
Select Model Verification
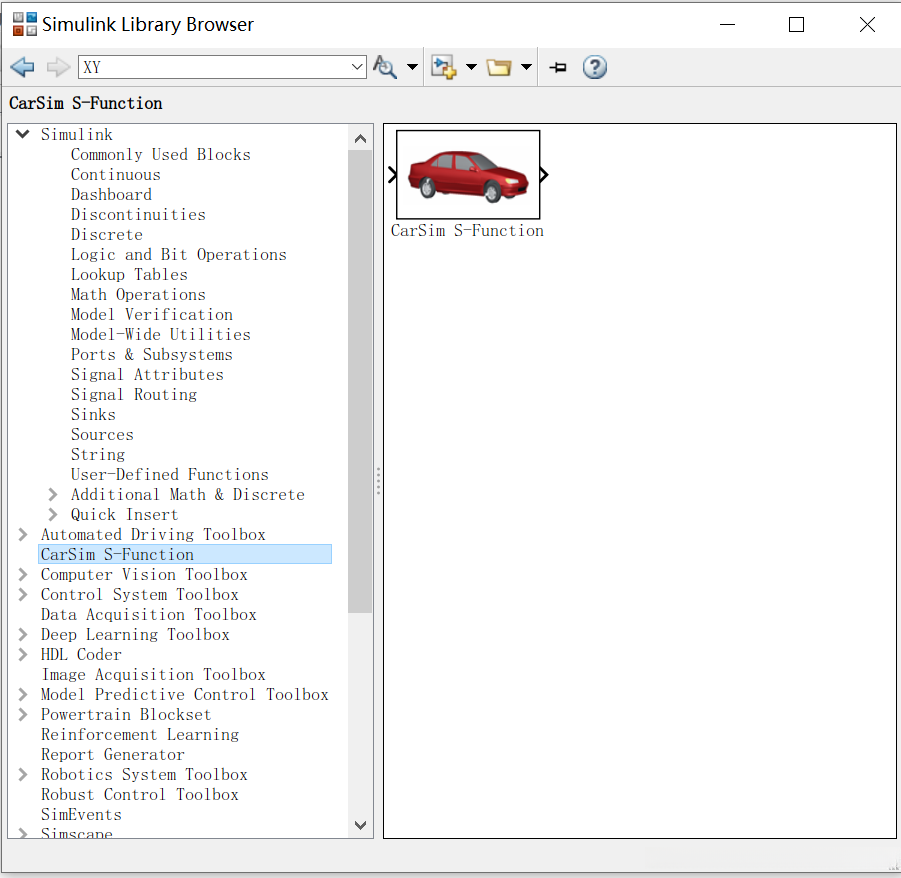[152, 315]
